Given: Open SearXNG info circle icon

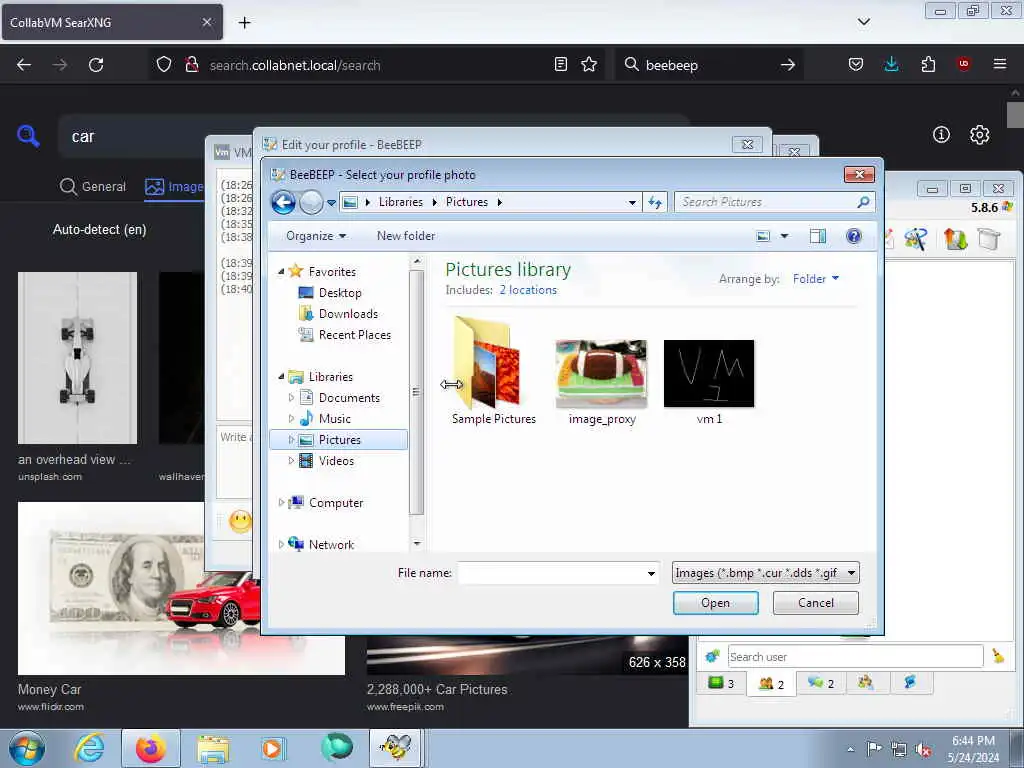Looking at the screenshot, I should 941,135.
